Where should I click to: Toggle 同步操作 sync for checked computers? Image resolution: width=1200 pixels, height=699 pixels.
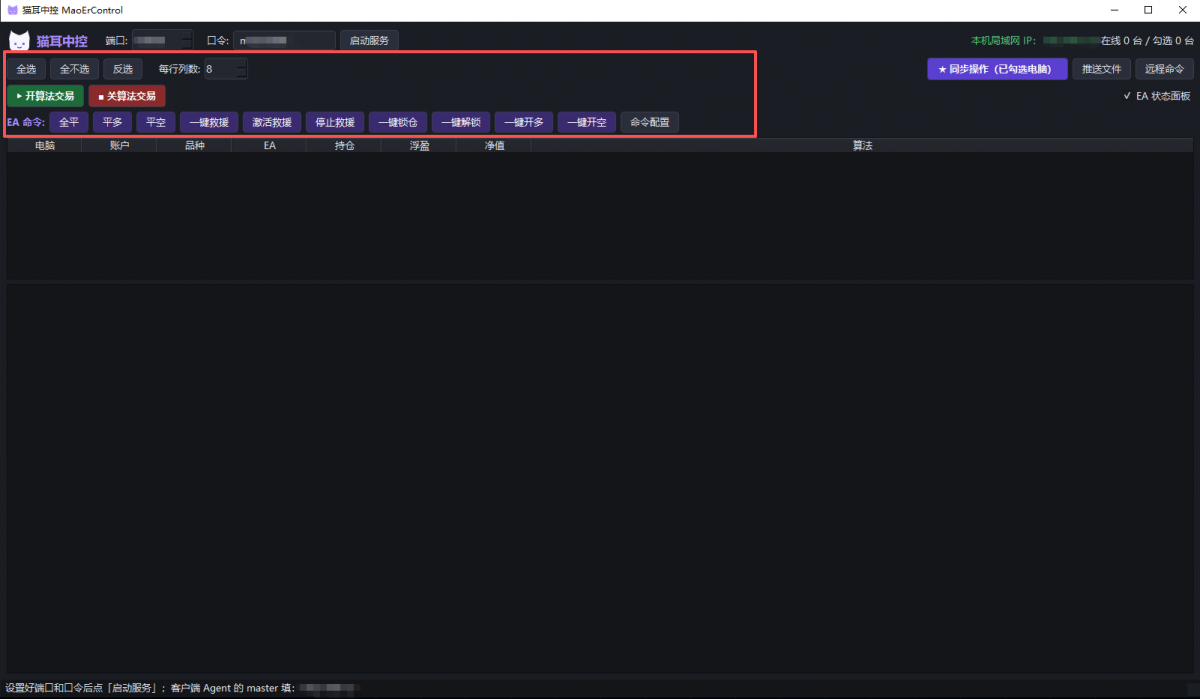pyautogui.click(x=997, y=69)
